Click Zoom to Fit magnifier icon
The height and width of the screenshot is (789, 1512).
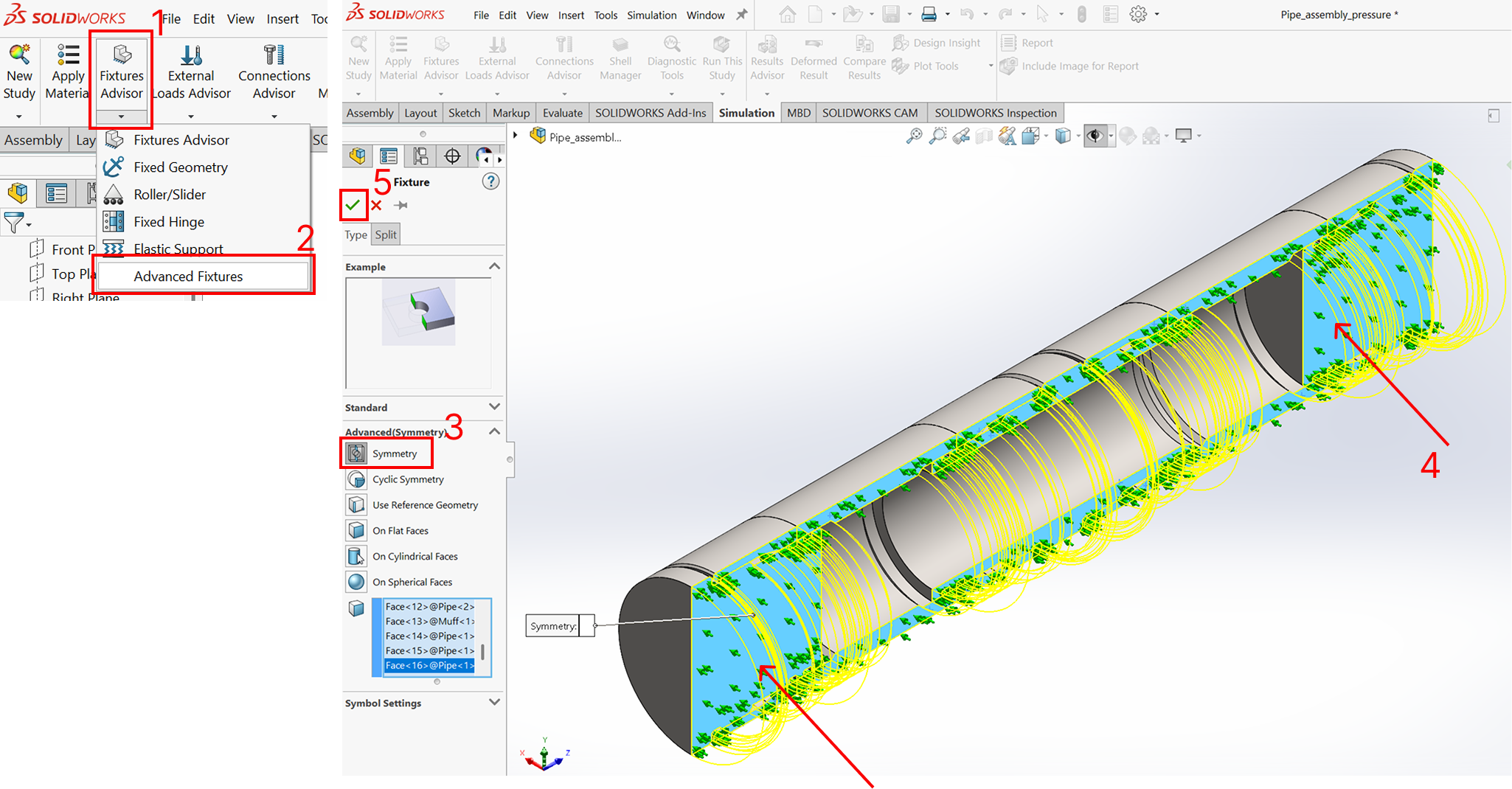(x=914, y=136)
